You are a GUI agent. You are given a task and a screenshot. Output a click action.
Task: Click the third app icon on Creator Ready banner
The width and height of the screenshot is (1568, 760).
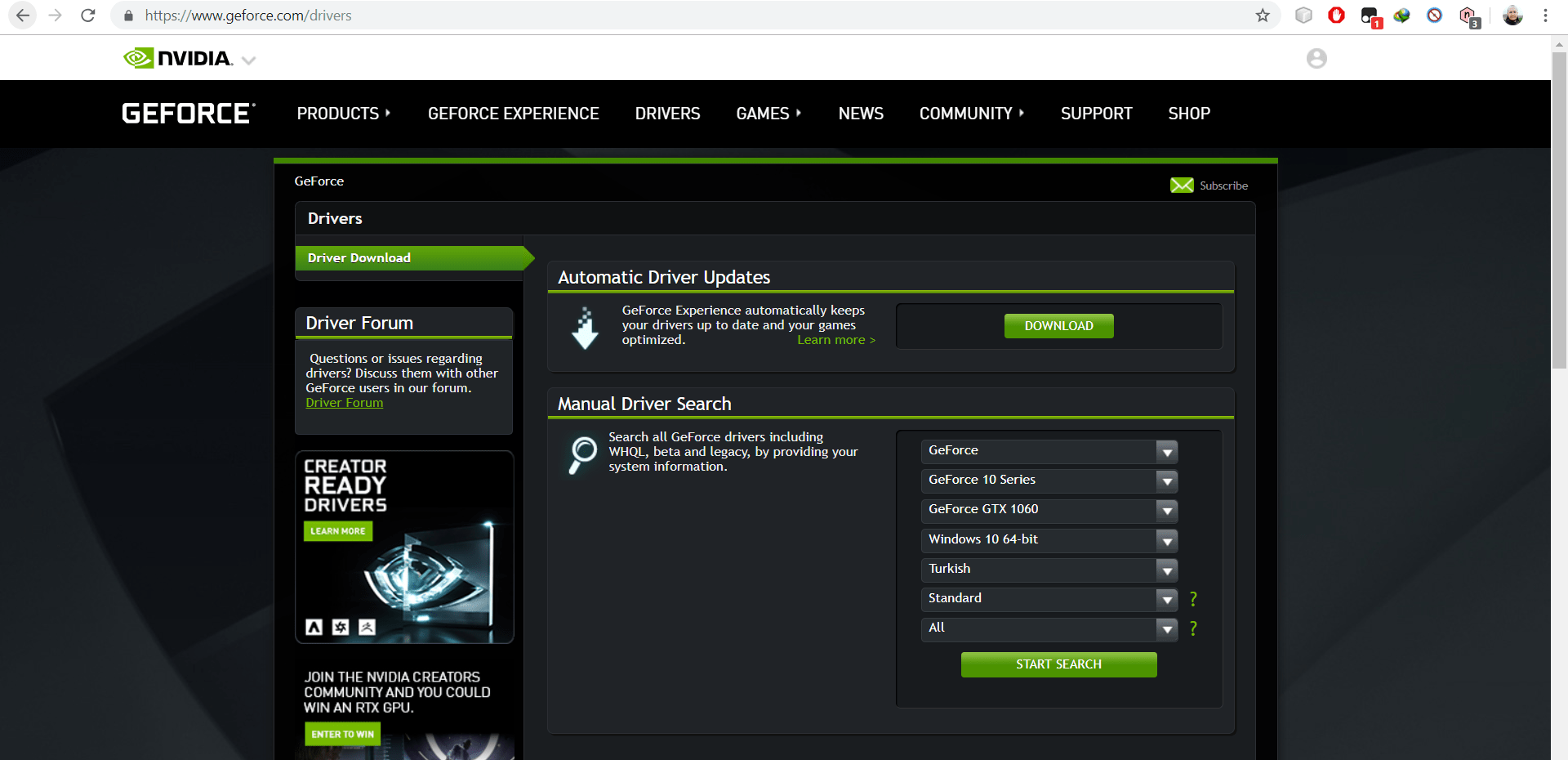click(367, 627)
